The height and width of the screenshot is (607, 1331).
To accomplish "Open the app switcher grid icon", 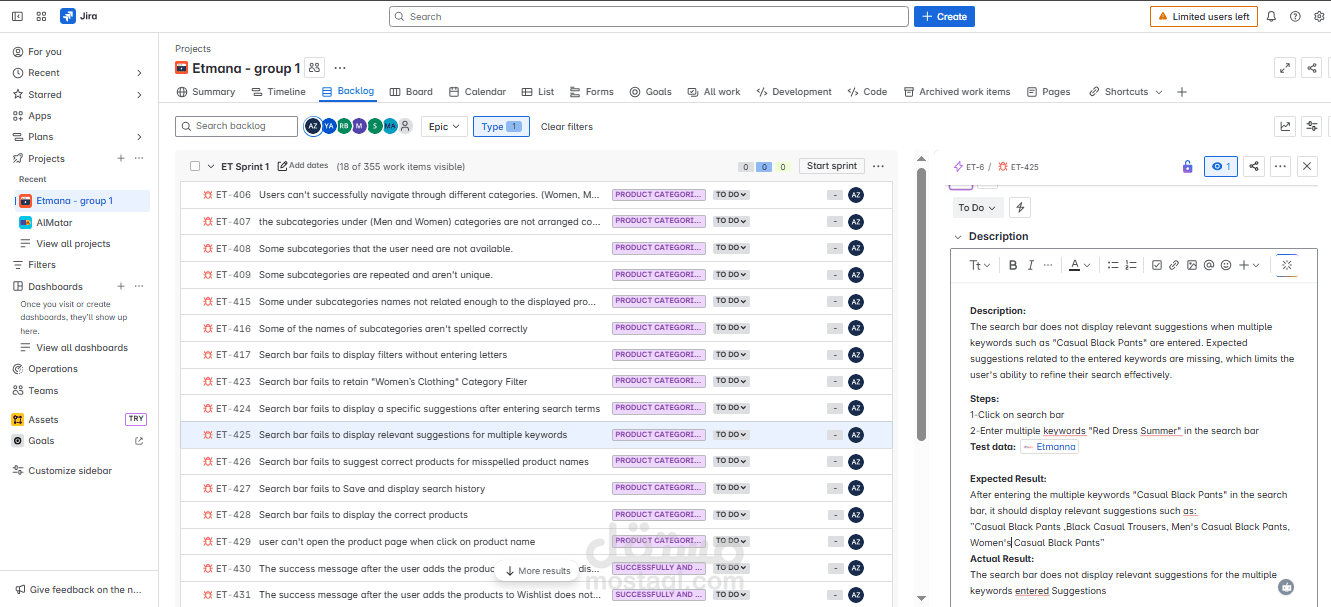I will point(41,16).
